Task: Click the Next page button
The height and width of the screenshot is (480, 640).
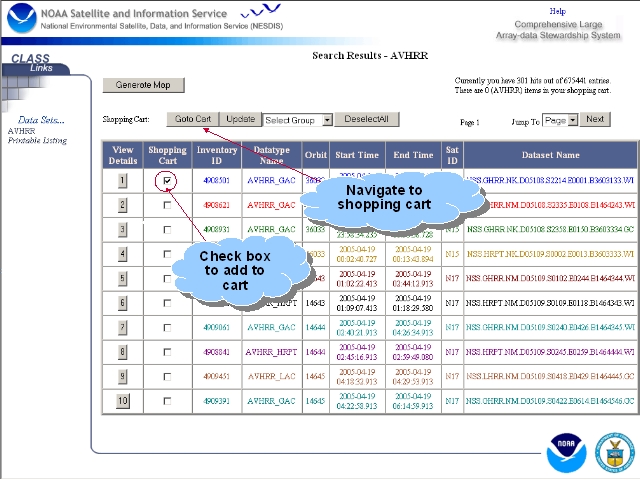Action: coord(595,119)
